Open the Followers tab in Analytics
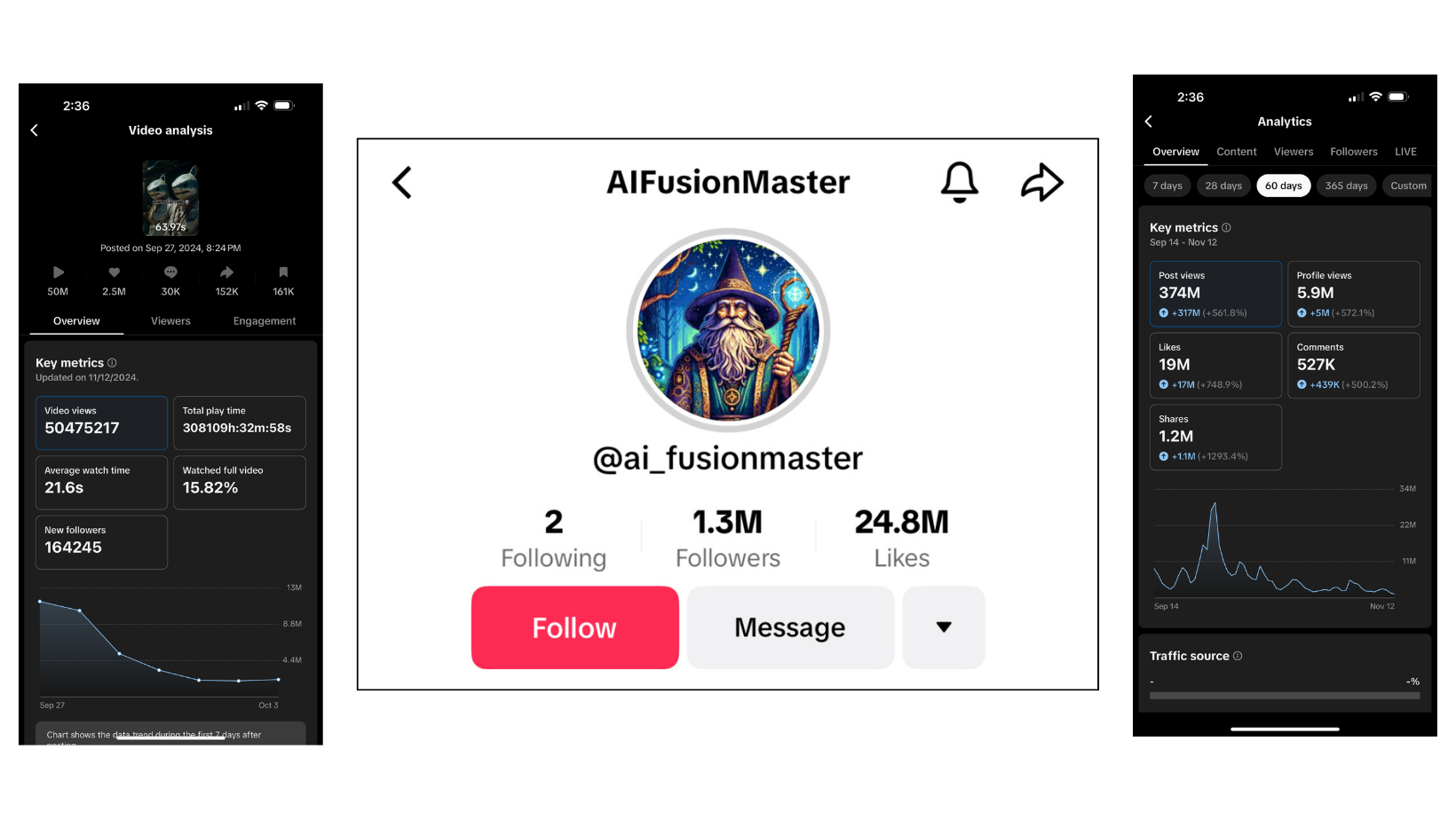This screenshot has height=820, width=1456. (x=1353, y=152)
